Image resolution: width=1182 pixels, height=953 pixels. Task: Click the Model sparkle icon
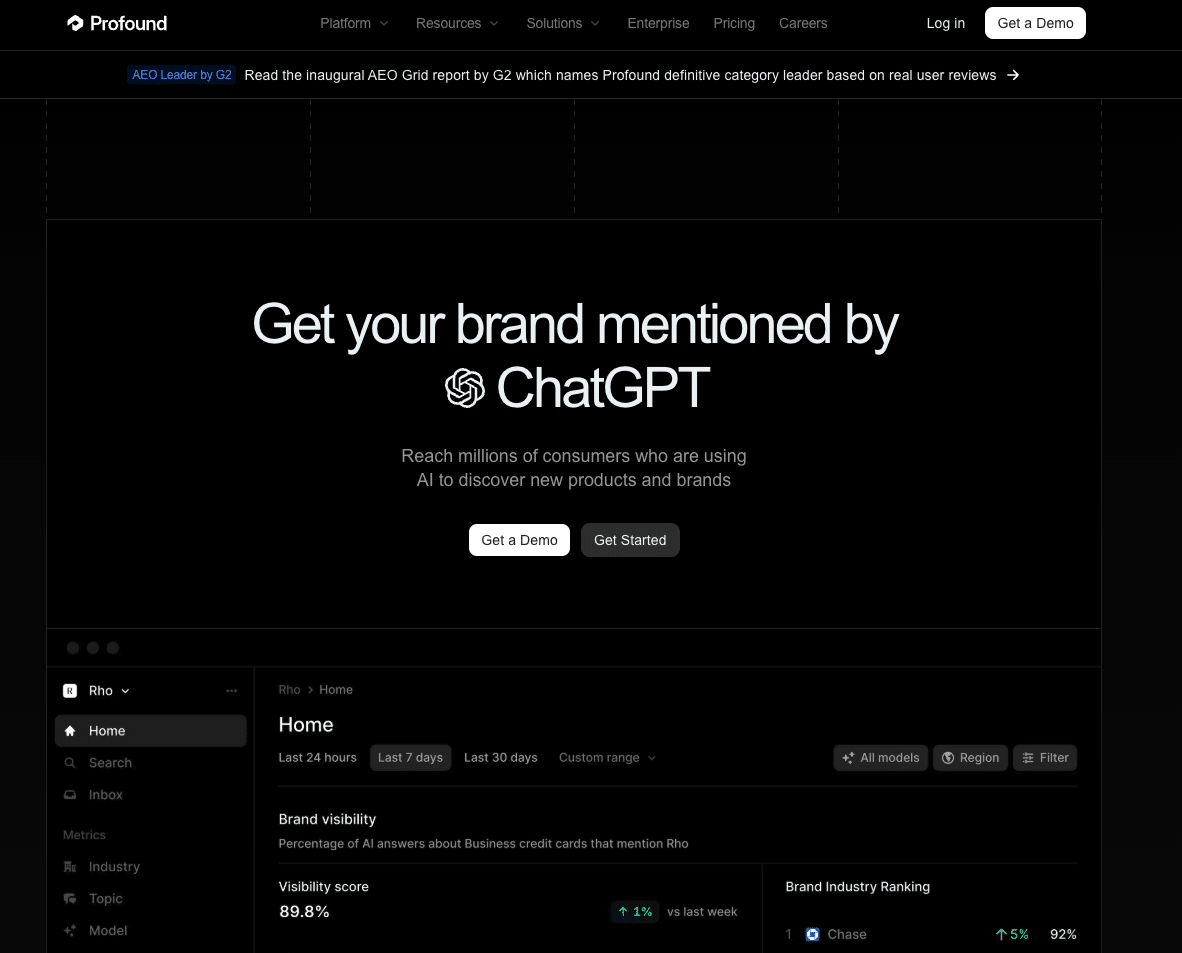pyautogui.click(x=70, y=930)
